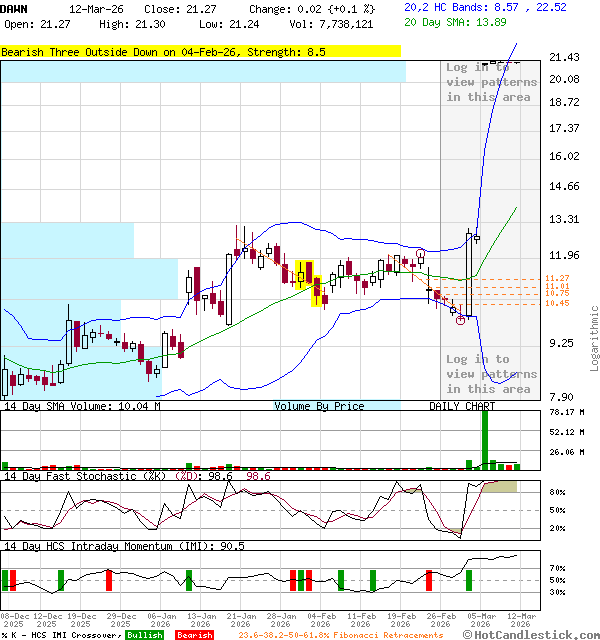The height and width of the screenshot is (640, 600).
Task: Click the red IMI crossover bar near 26-Feb
Action: (x=430, y=580)
